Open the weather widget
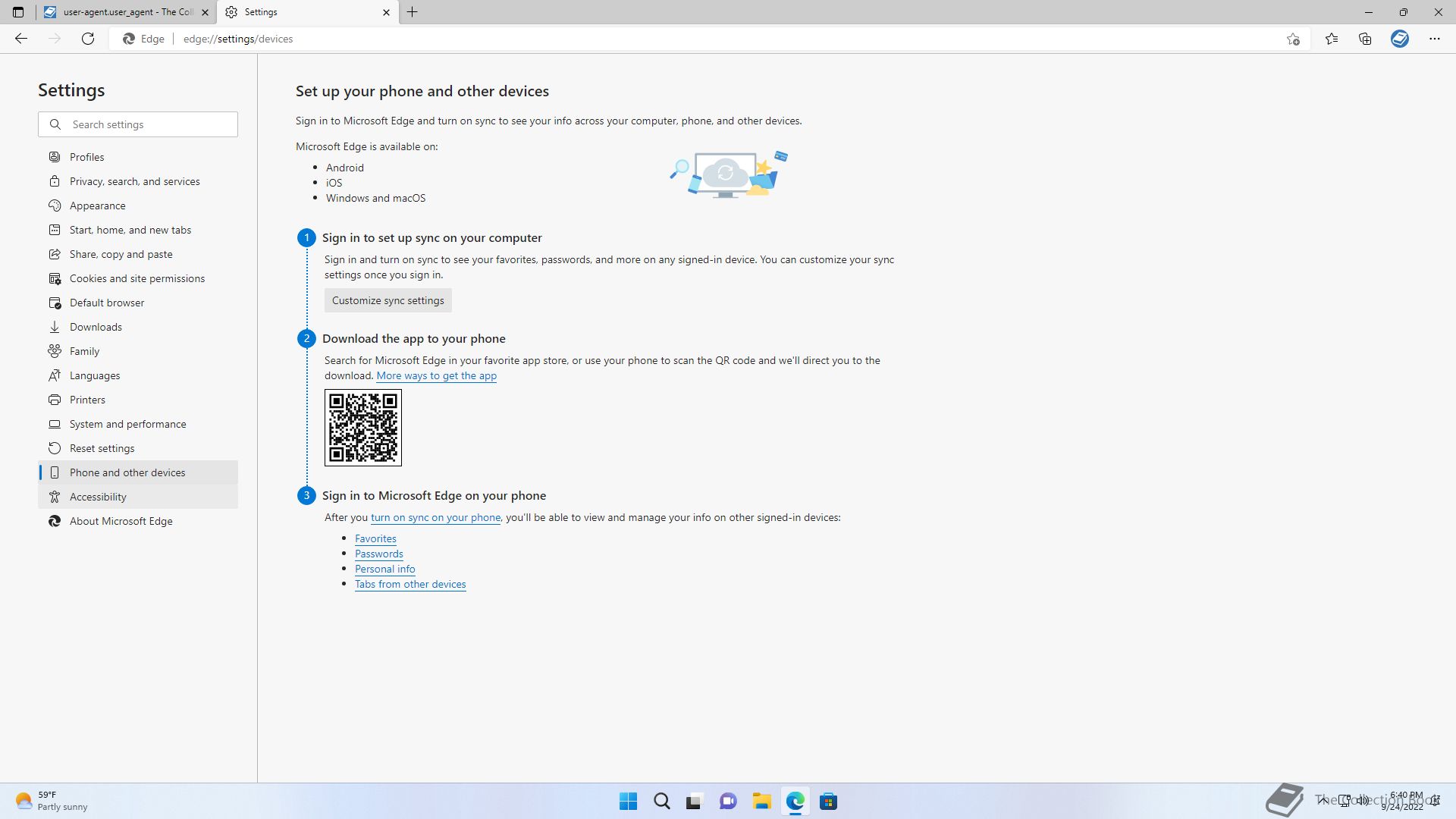Screen dimensions: 1456x819 tap(52, 801)
